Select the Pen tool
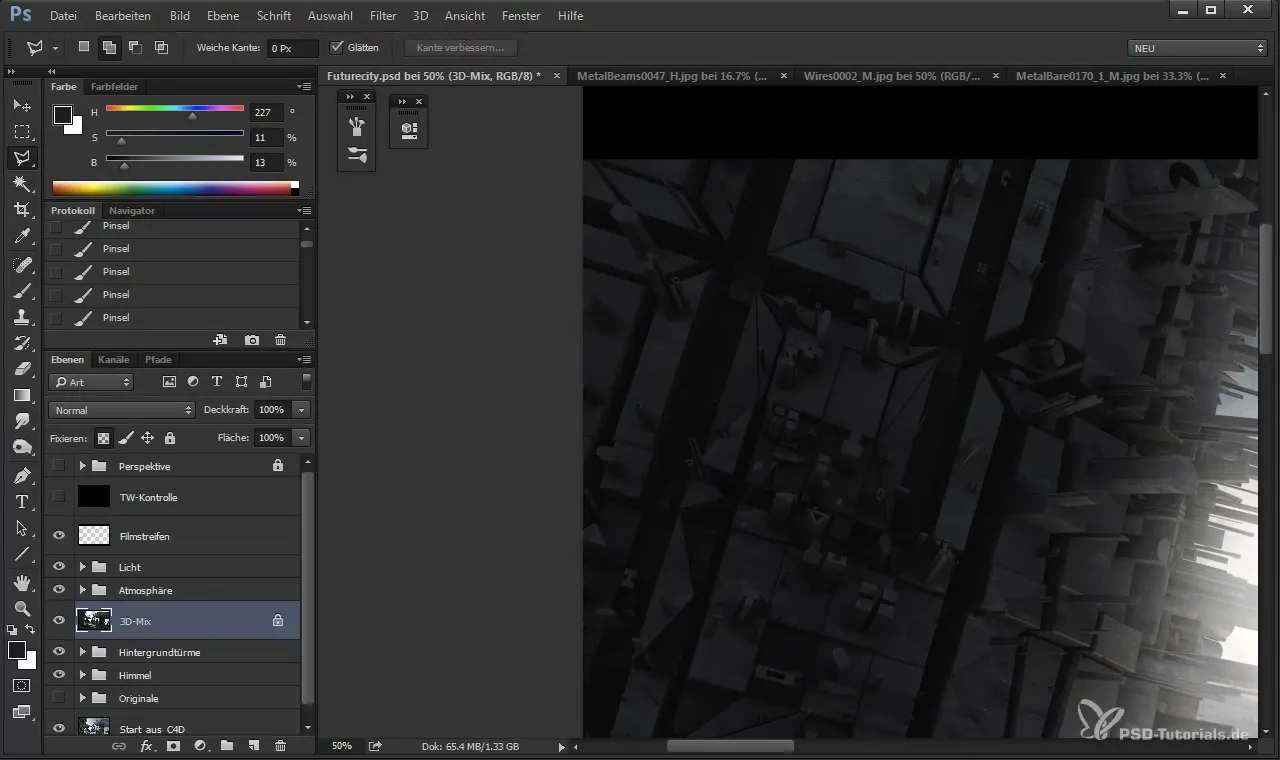1280x760 pixels. click(x=22, y=475)
